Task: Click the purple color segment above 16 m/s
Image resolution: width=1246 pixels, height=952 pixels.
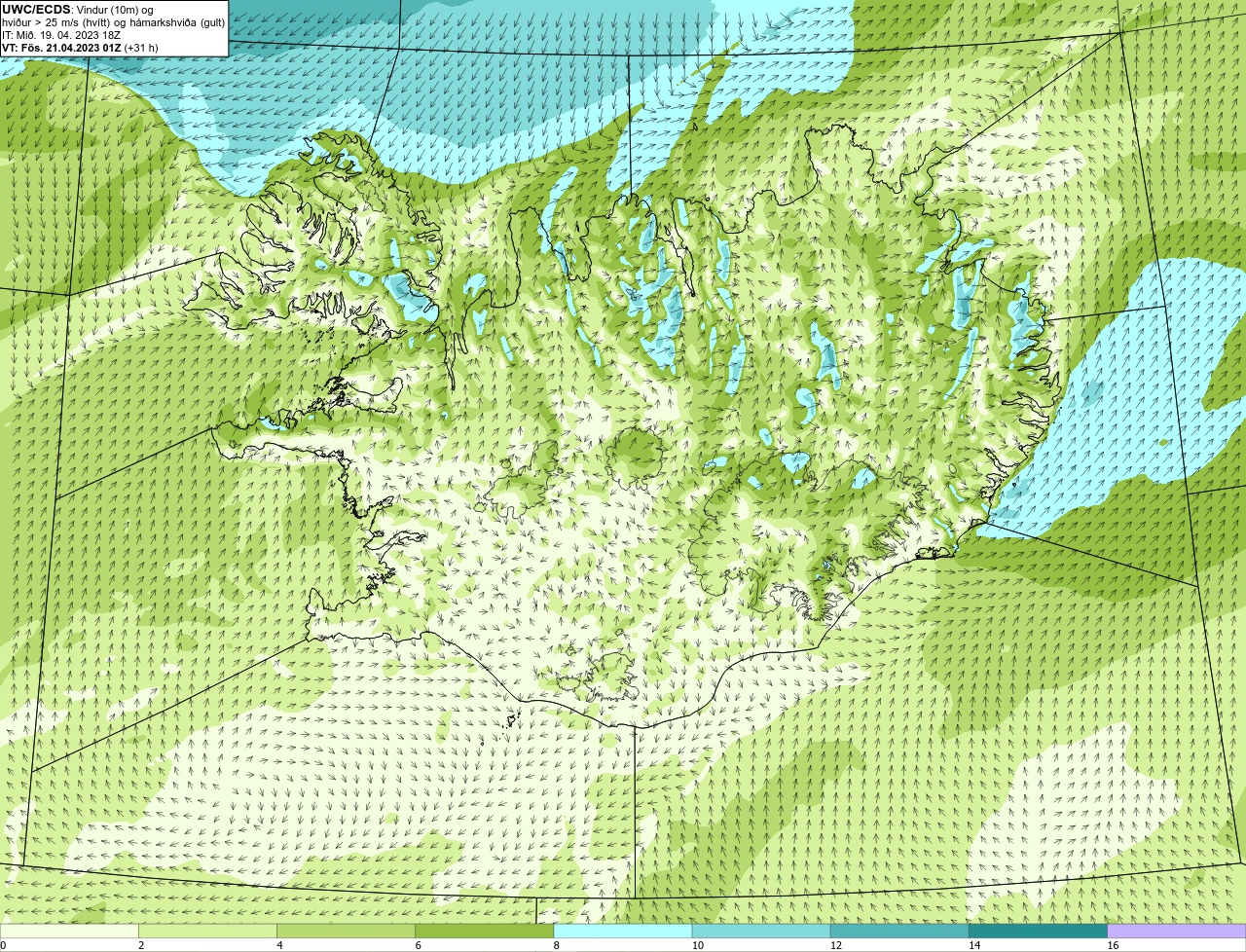Action: 1177,932
